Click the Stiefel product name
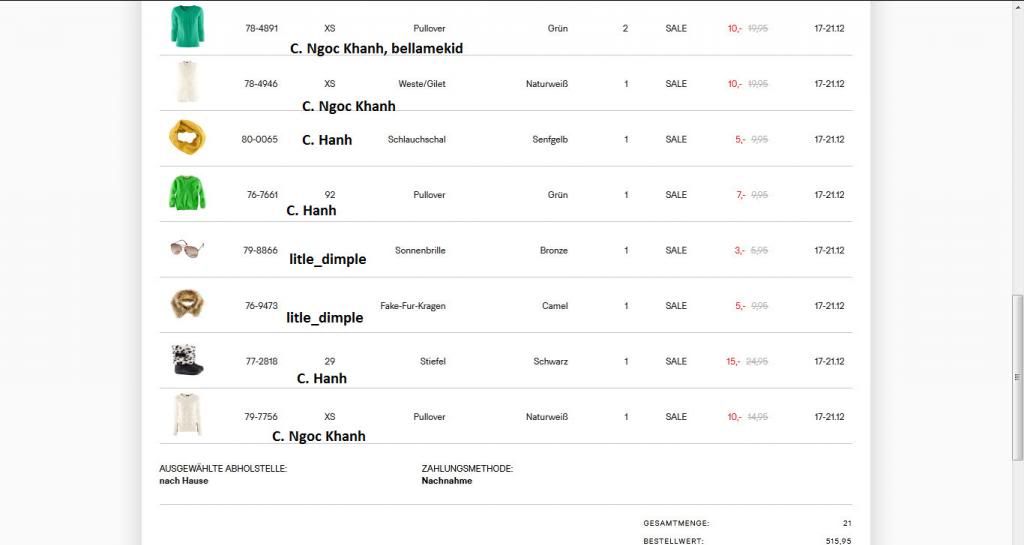The image size is (1024, 545). click(x=432, y=361)
